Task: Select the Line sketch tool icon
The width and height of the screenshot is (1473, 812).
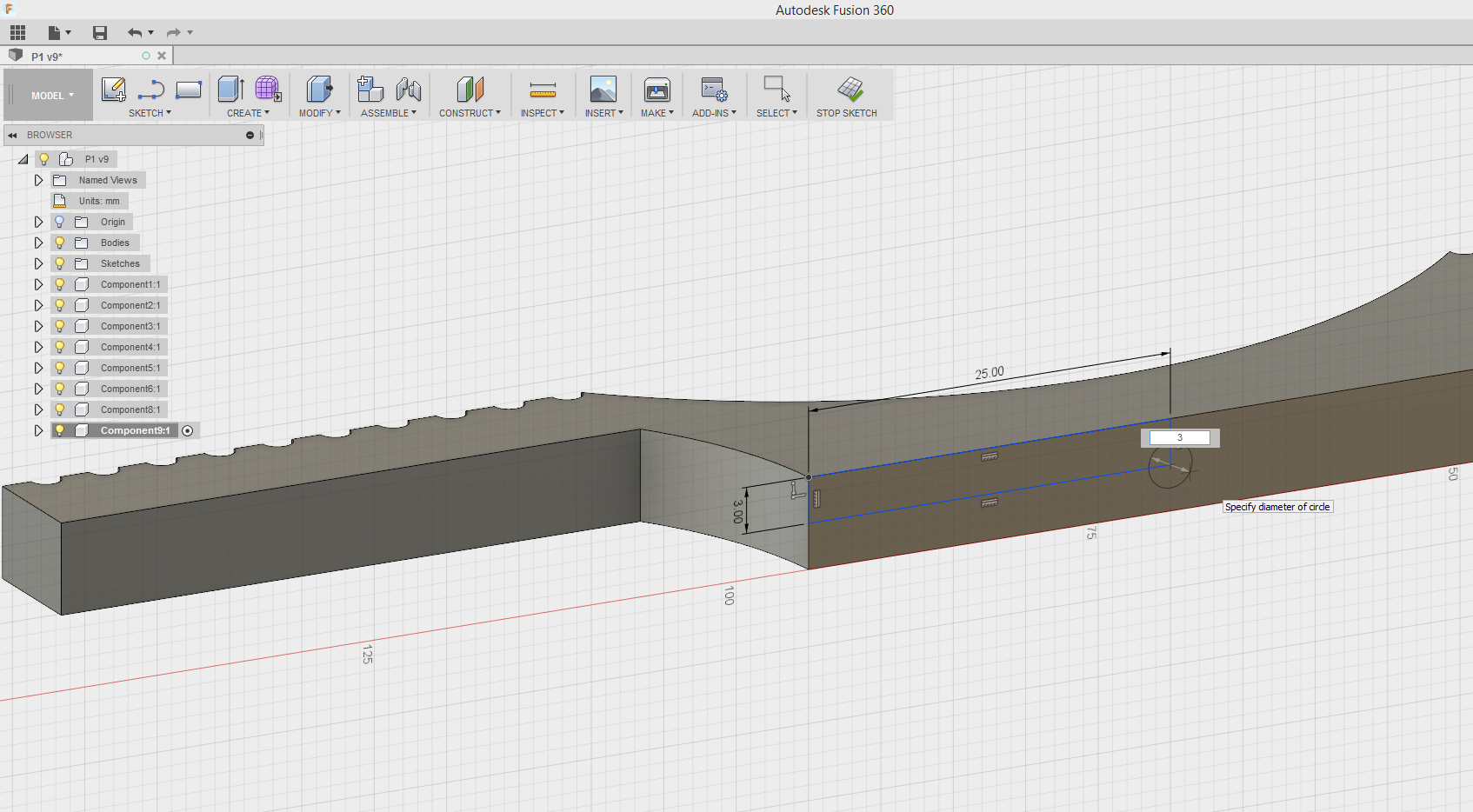Action: pyautogui.click(x=151, y=90)
